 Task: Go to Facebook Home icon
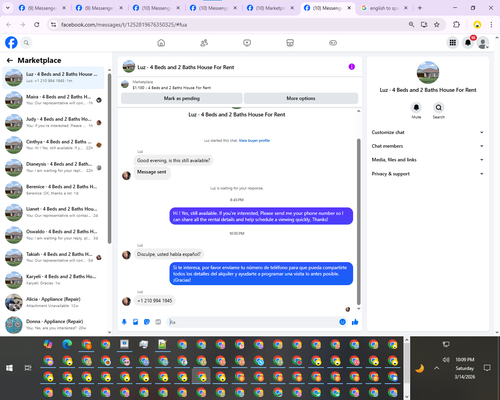(x=161, y=43)
